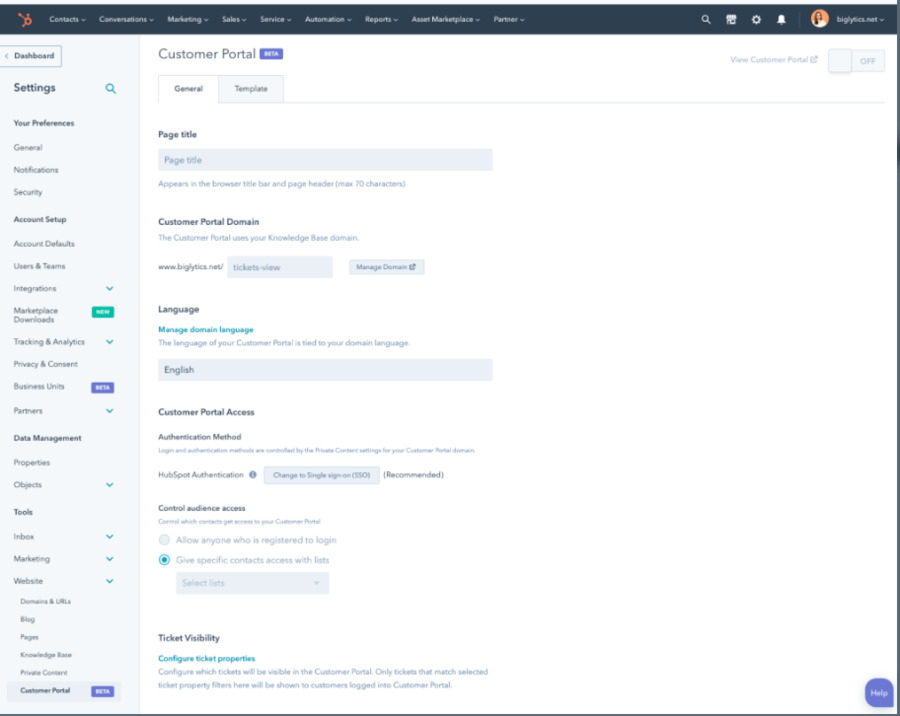Screen dimensions: 900x716
Task: Click the HubSpot sprocket logo
Action: (x=25, y=20)
